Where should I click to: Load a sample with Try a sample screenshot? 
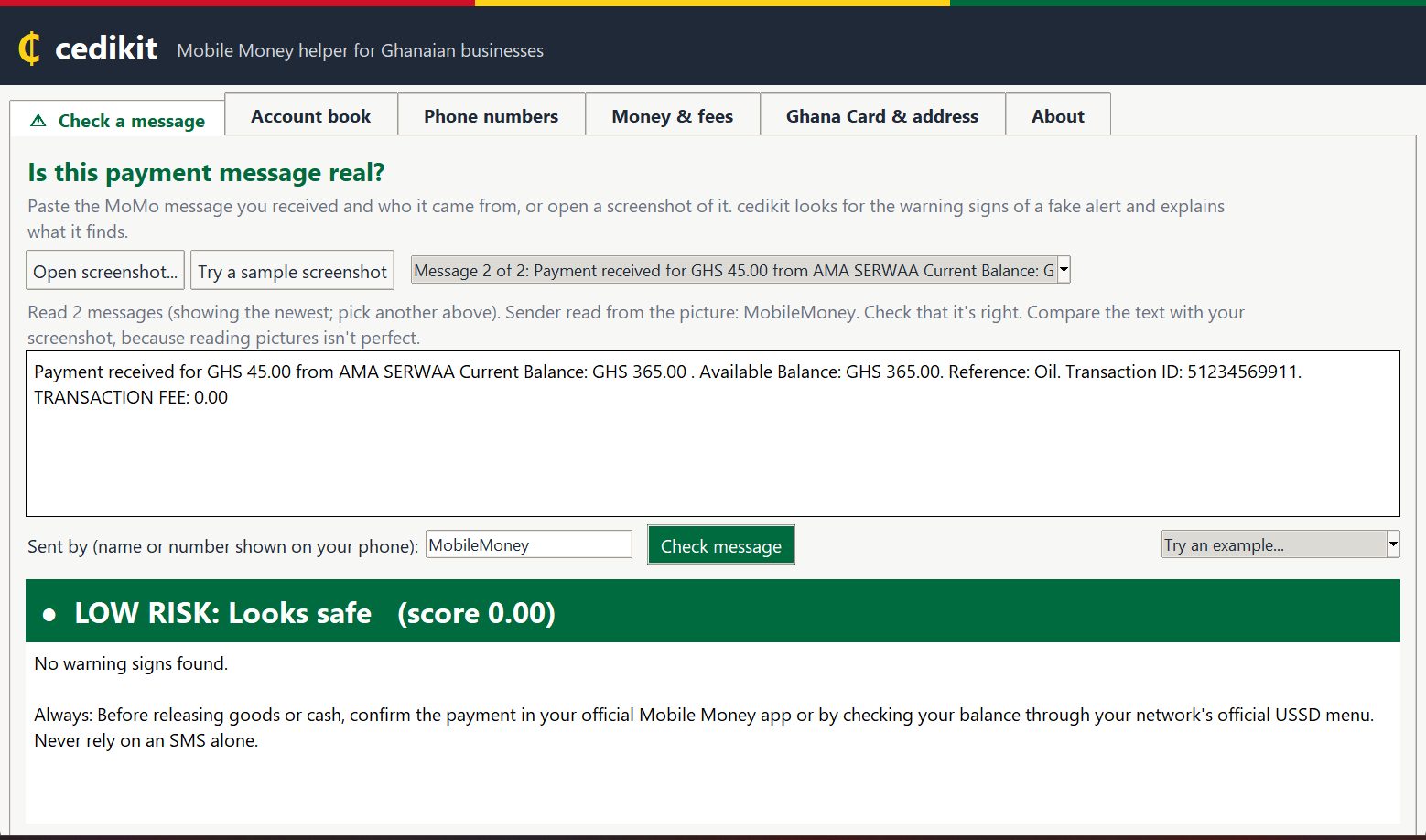292,271
